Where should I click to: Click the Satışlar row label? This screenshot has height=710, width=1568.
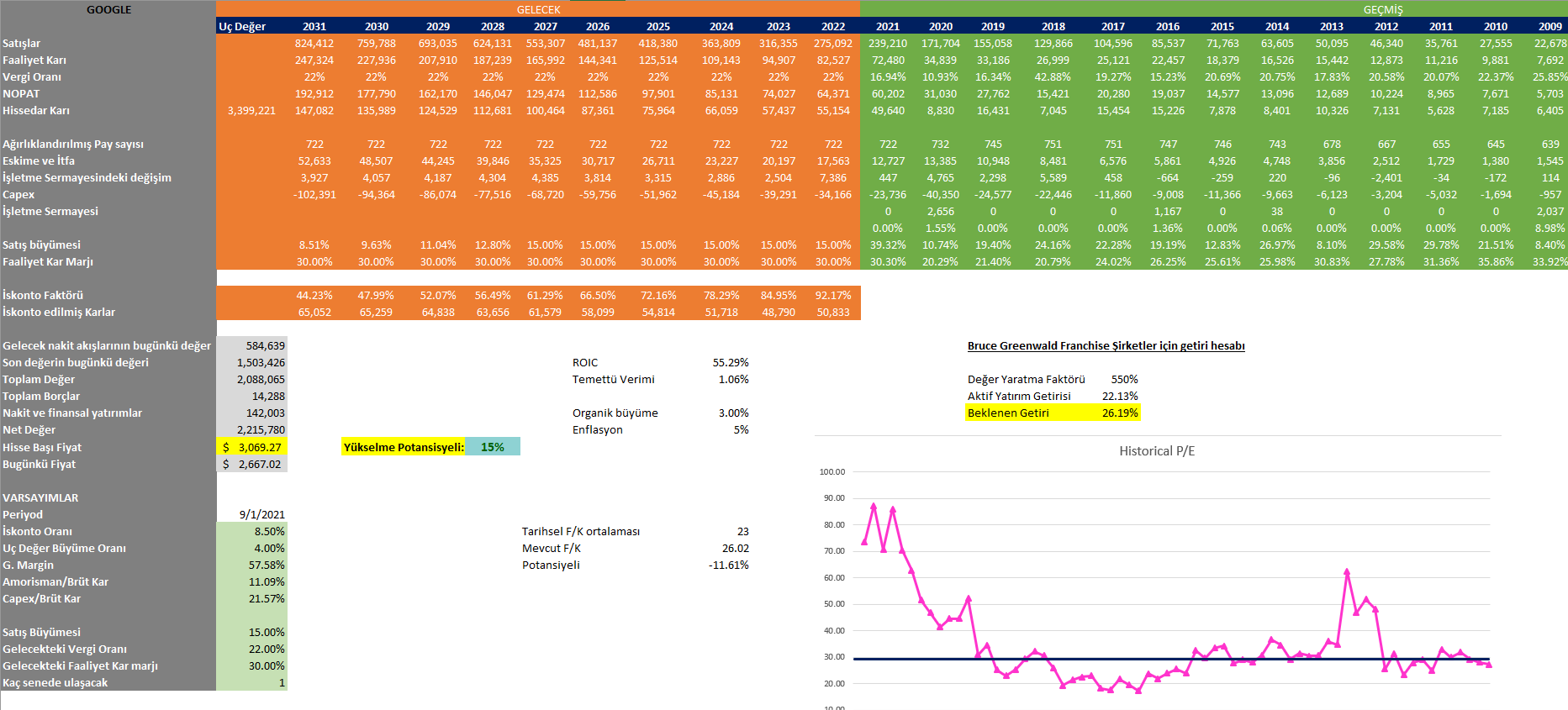coord(22,43)
